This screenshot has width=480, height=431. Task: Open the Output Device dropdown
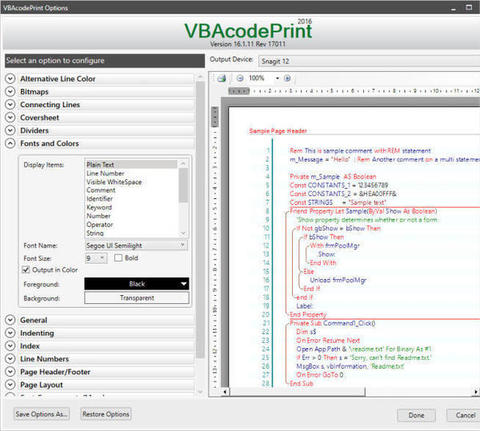point(369,61)
